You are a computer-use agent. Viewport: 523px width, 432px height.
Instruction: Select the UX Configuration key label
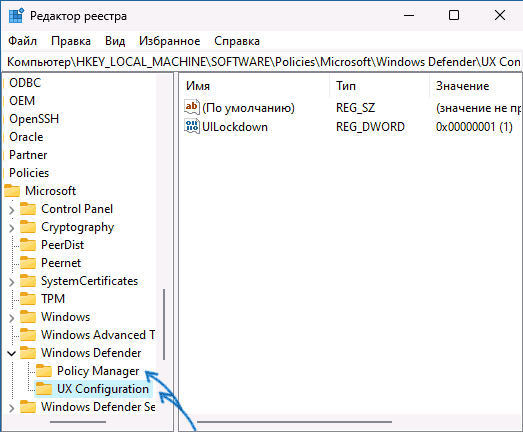tap(103, 389)
